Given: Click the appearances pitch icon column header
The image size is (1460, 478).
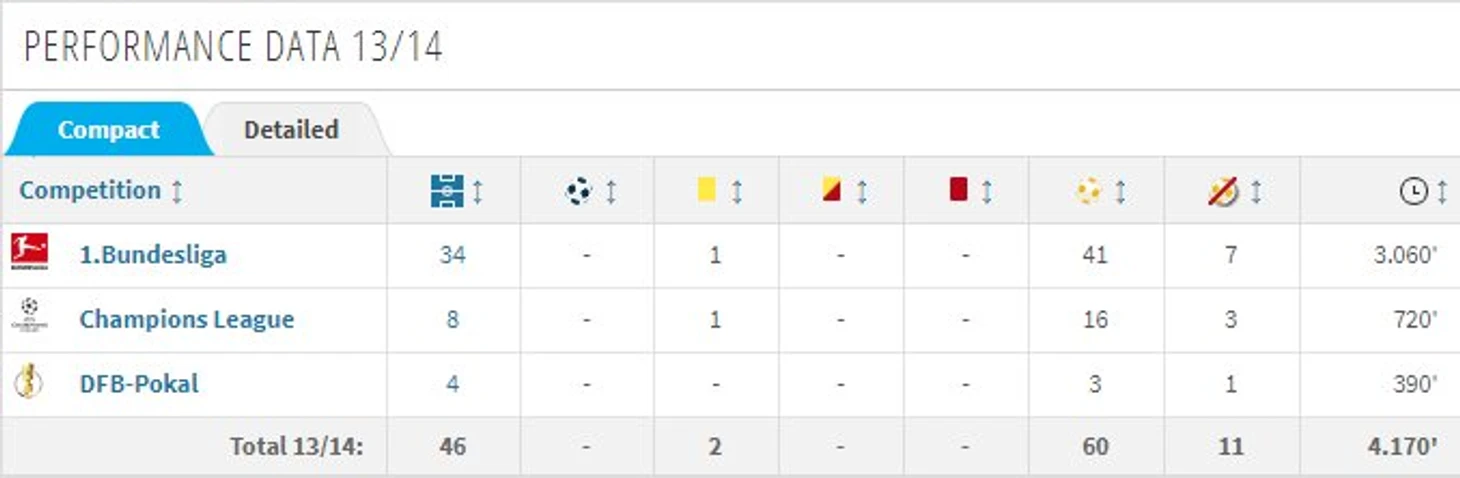Looking at the screenshot, I should click(447, 190).
